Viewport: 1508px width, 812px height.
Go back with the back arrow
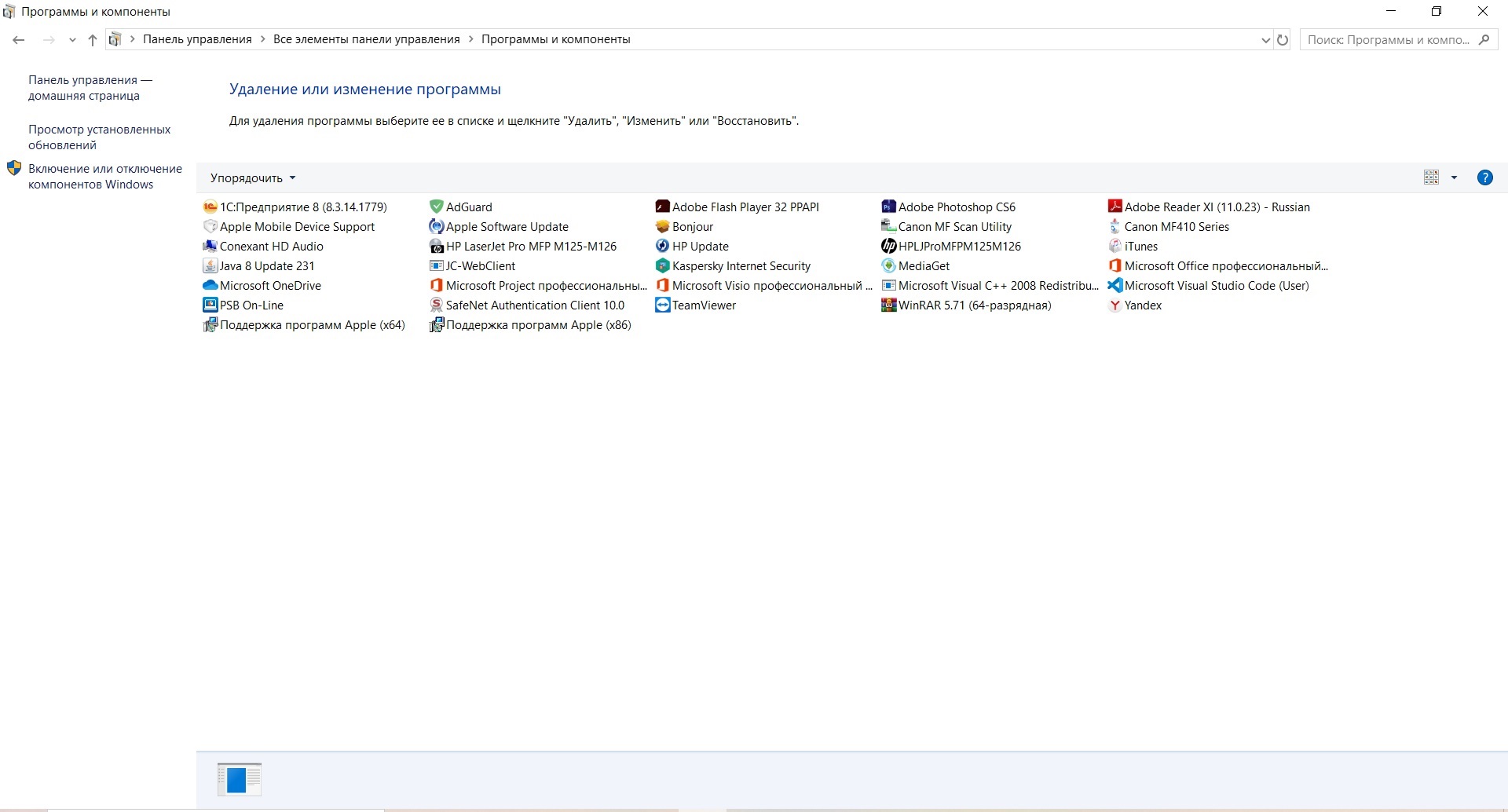tap(19, 40)
